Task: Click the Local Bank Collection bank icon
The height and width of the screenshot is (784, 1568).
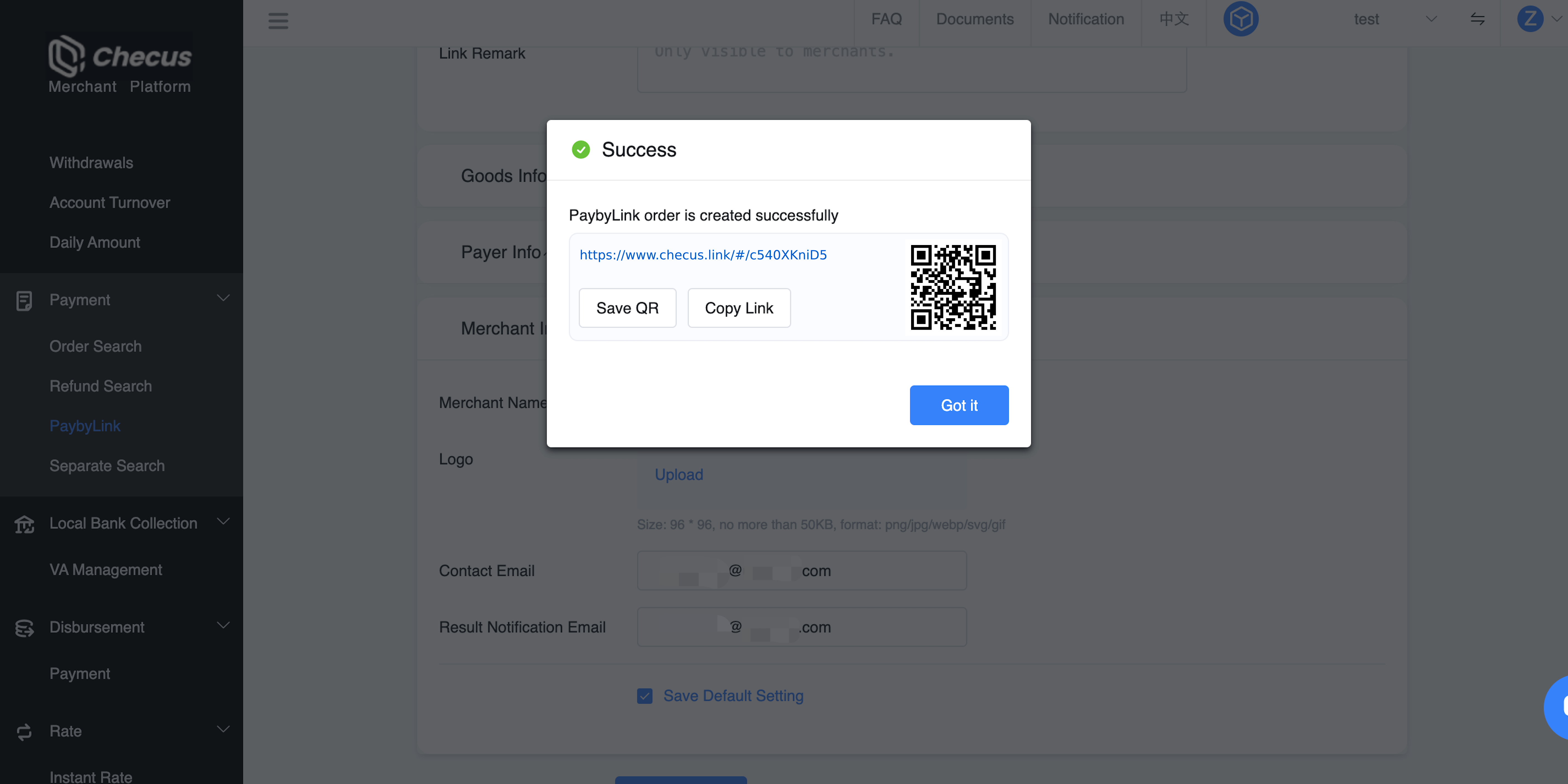Action: point(24,524)
